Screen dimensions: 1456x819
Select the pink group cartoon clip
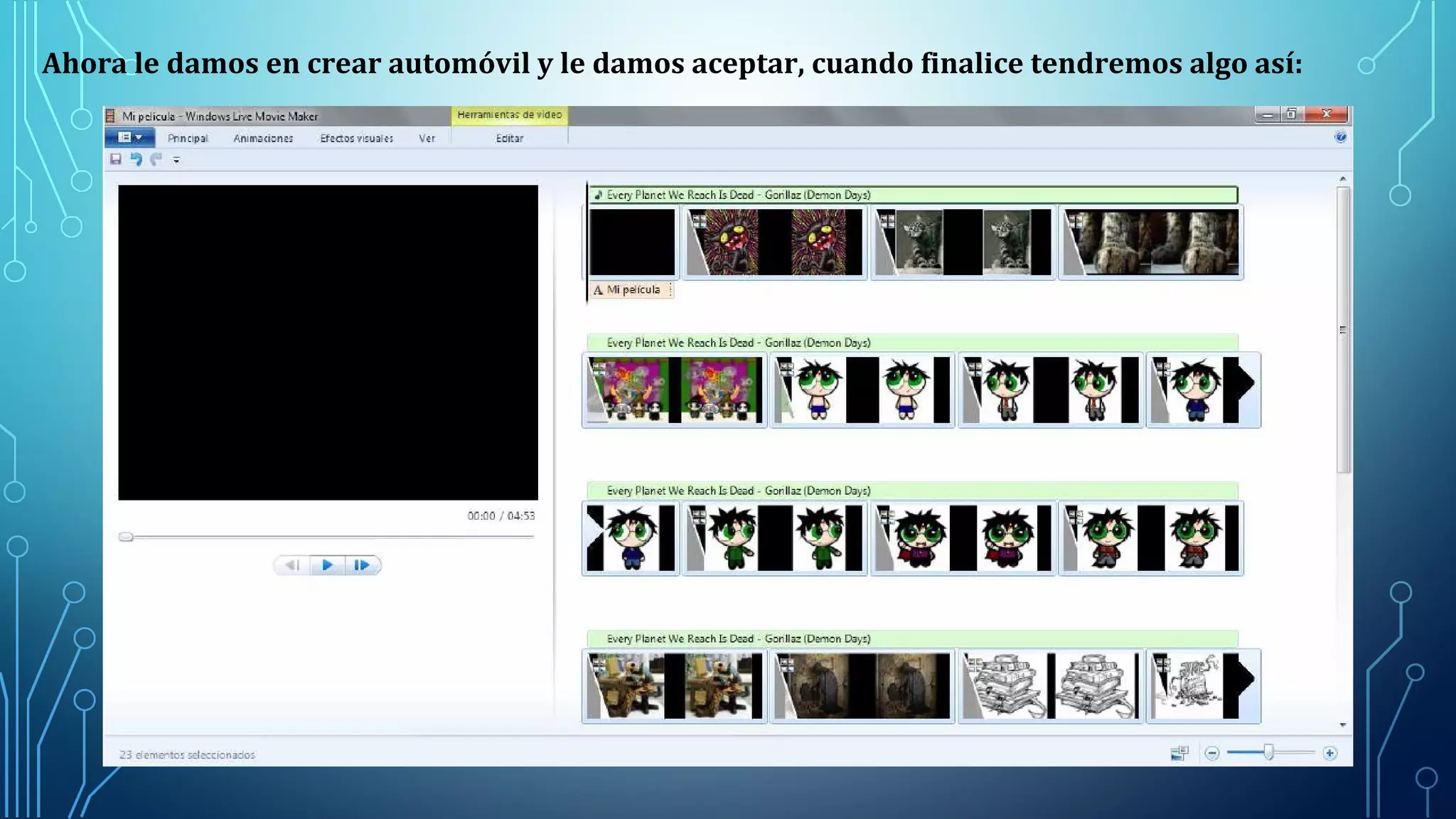tap(674, 390)
